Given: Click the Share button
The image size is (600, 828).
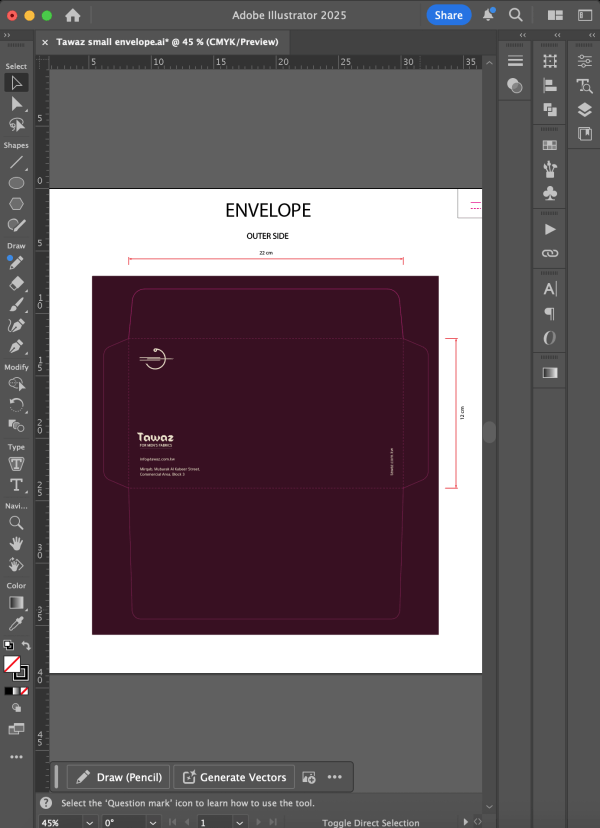Looking at the screenshot, I should click(448, 15).
